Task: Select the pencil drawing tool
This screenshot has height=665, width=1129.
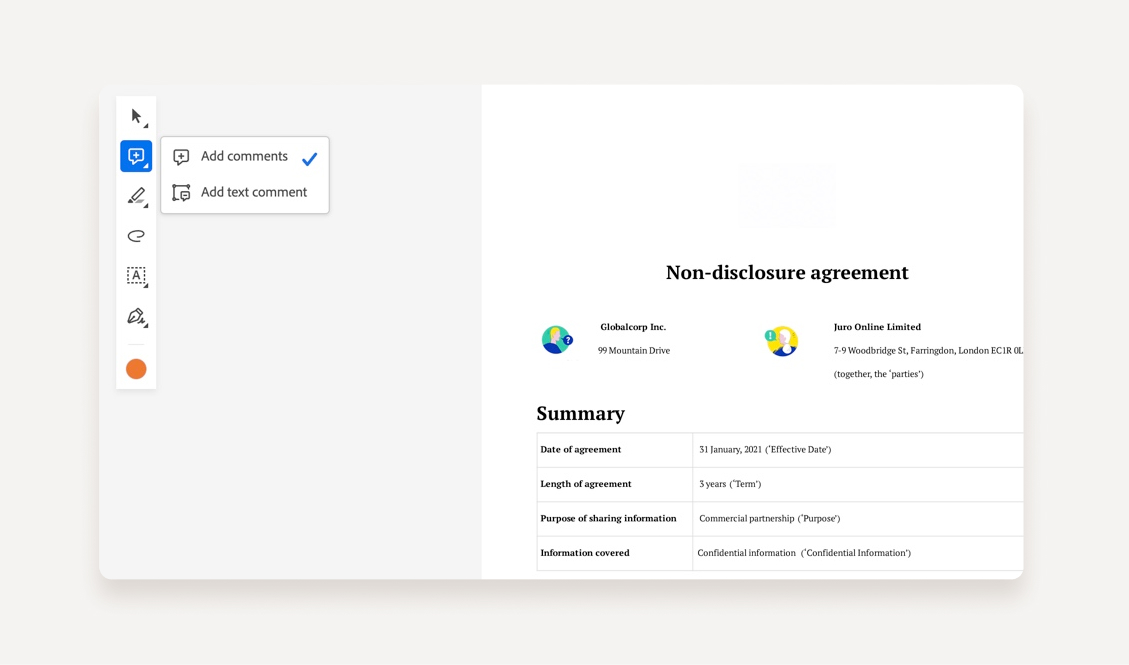Action: (x=136, y=196)
